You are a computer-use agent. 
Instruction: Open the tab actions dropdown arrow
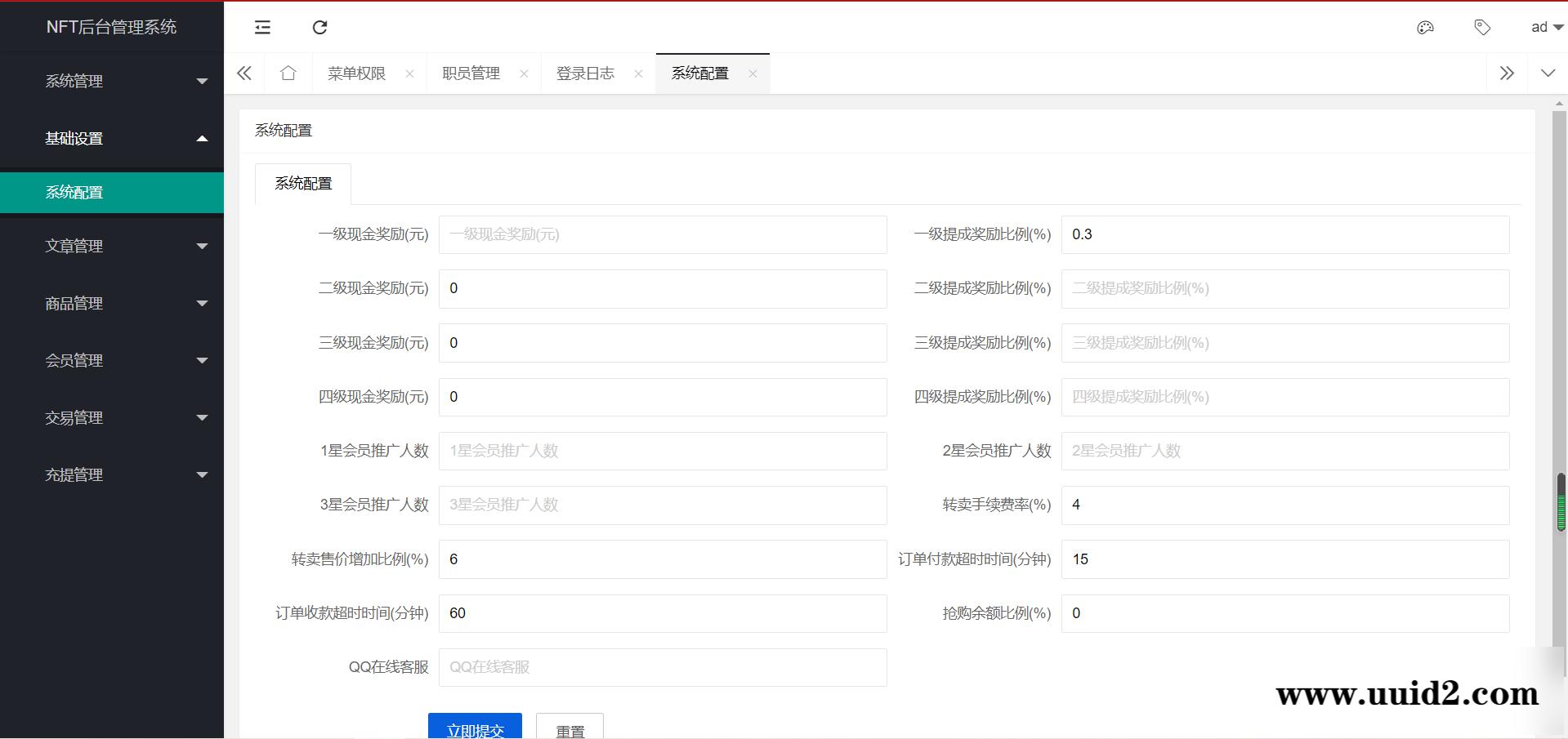click(1548, 73)
